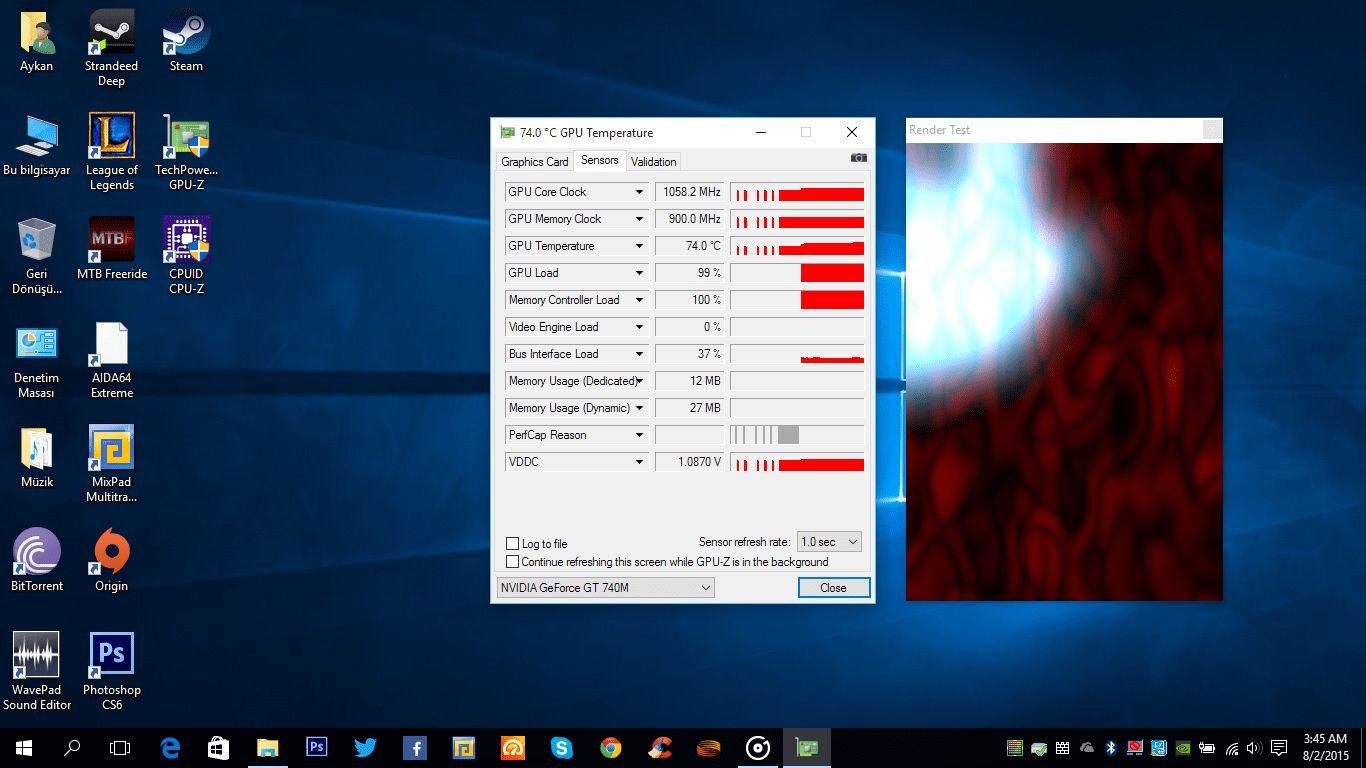1366x768 pixels.
Task: Open the VDDC sensor dropdown
Action: tap(640, 462)
